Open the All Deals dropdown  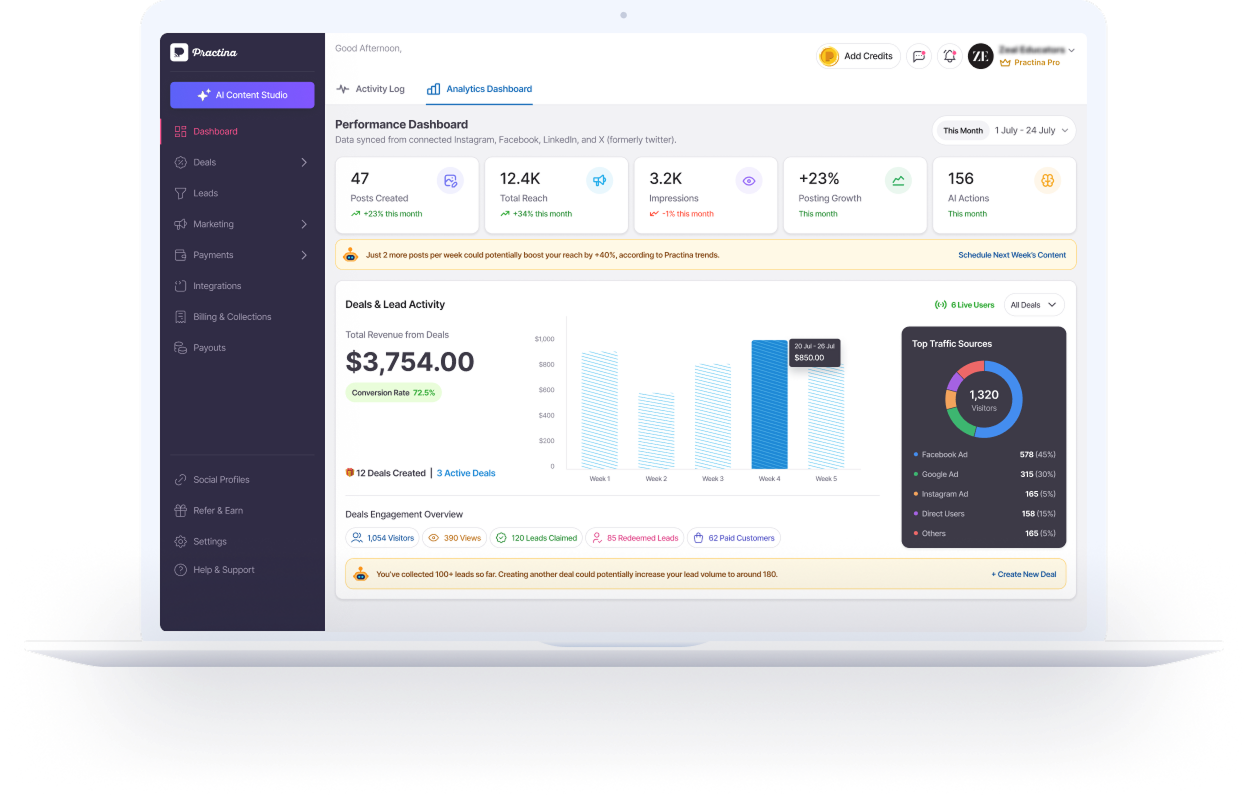[x=1033, y=305]
